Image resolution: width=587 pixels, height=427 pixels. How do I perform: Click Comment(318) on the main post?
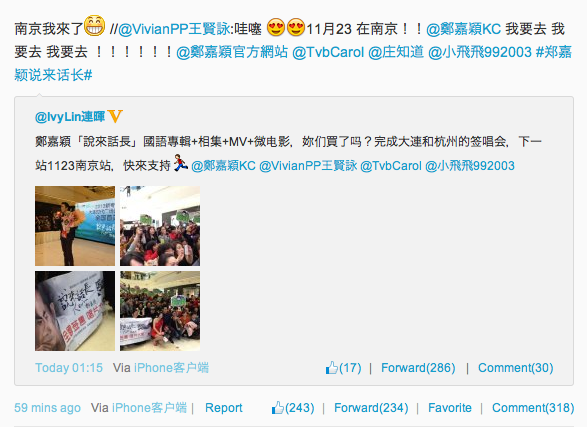tap(533, 408)
